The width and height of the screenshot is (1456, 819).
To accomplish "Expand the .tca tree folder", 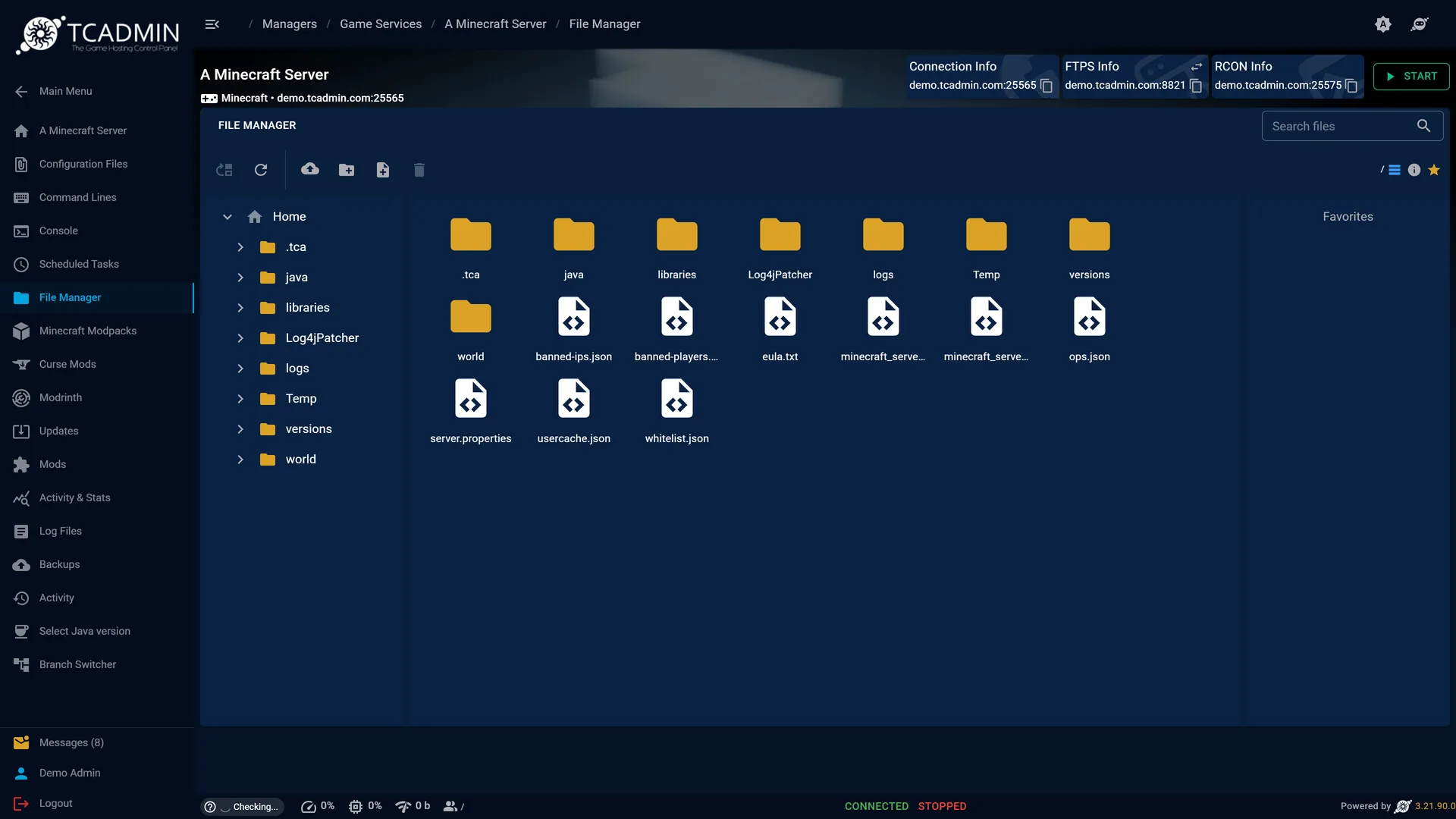I will (240, 247).
